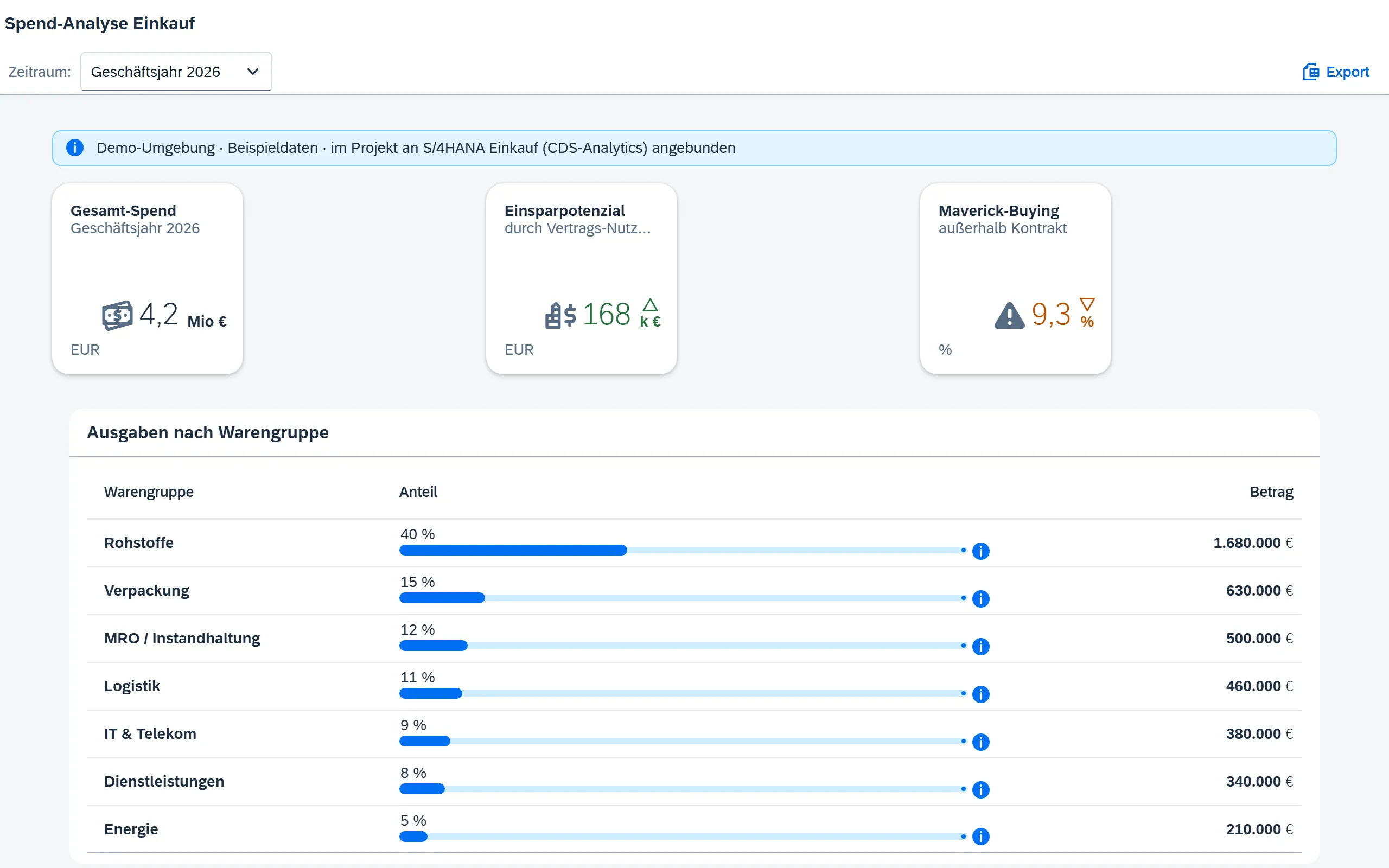The image size is (1389, 868).
Task: Select the Verpackung row label
Action: point(146,591)
